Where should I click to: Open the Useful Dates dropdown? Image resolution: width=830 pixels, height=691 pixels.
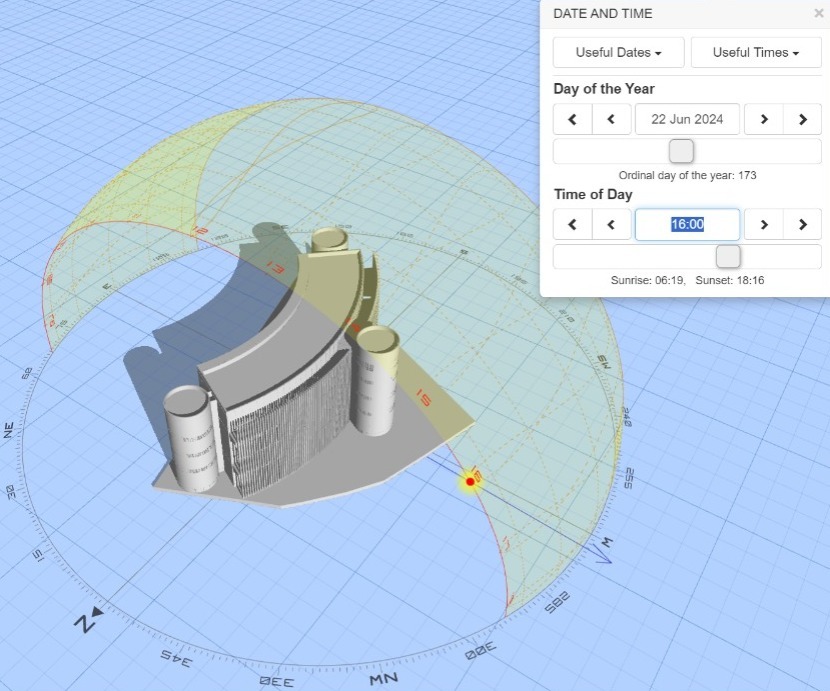tap(619, 53)
